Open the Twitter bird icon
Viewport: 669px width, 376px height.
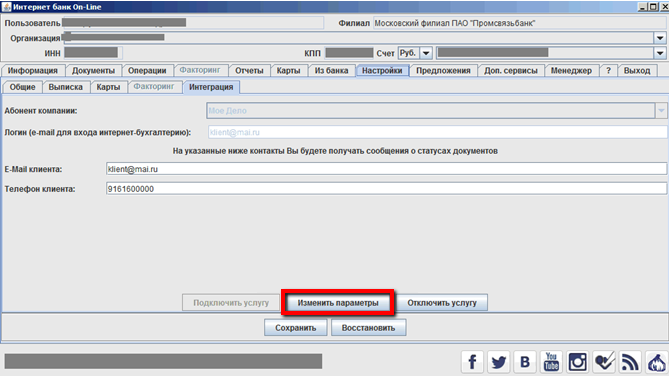pos(499,362)
